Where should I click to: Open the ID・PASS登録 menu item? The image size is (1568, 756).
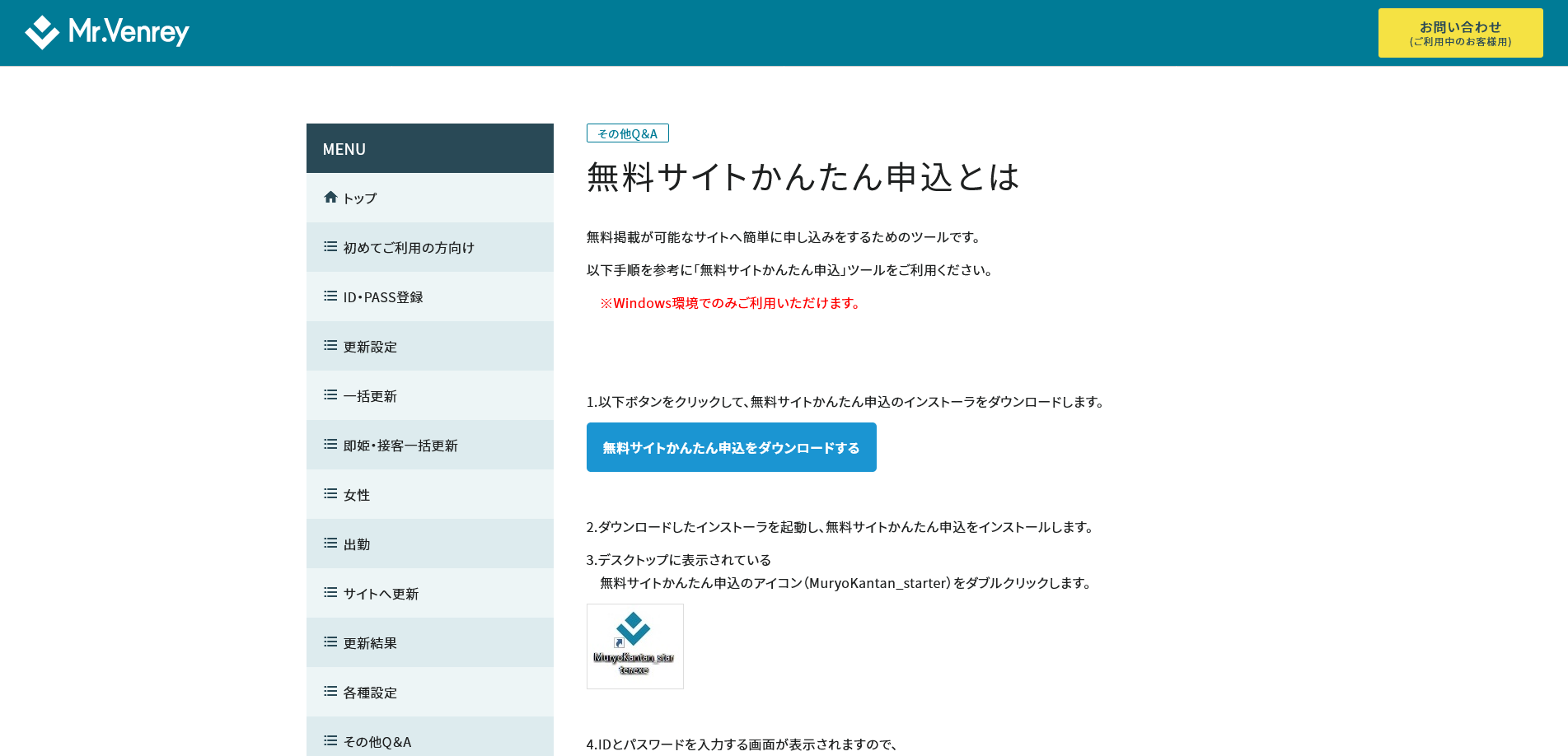pos(430,296)
